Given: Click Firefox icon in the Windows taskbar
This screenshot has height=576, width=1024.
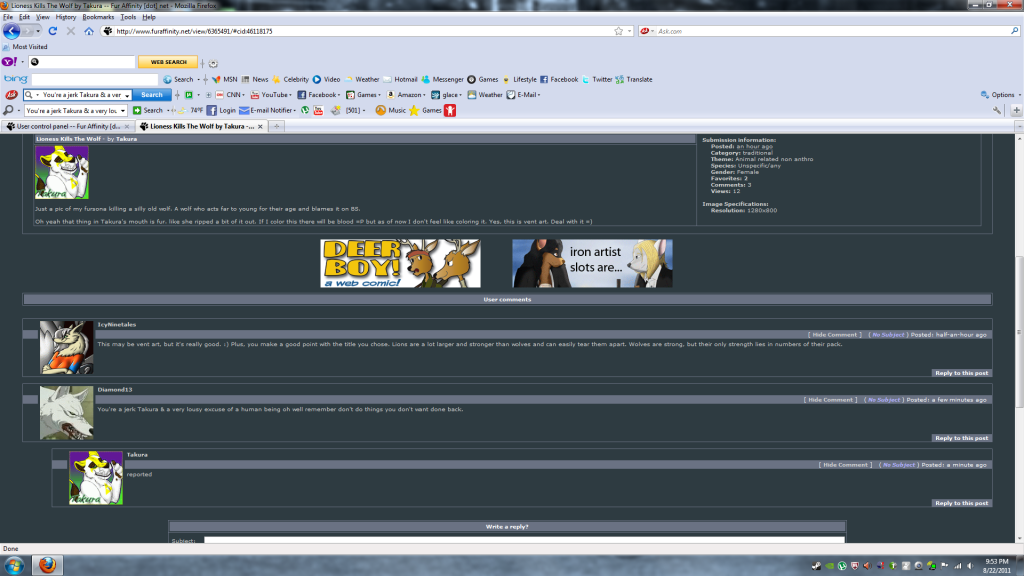Looking at the screenshot, I should (x=48, y=565).
